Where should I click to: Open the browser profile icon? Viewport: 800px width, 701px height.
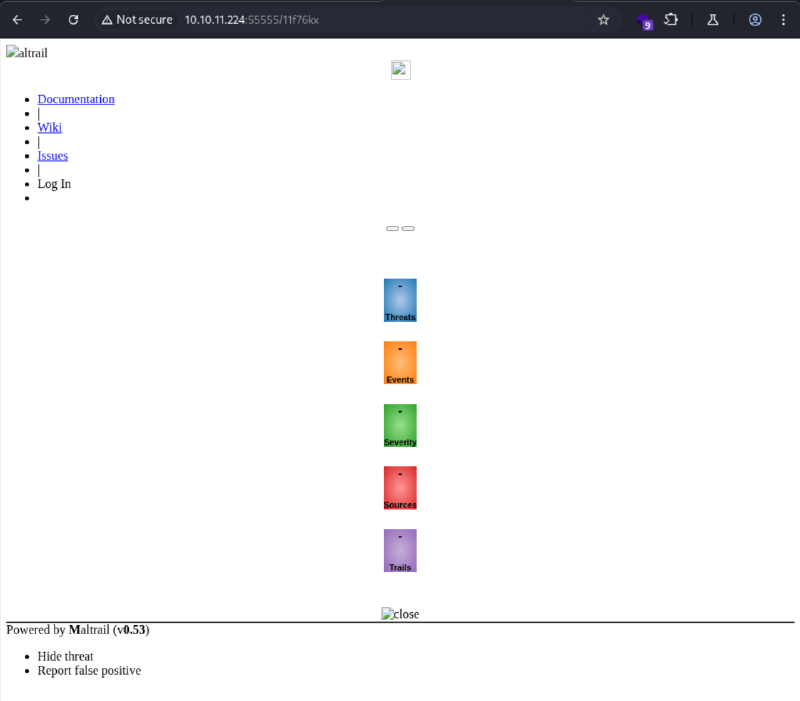pyautogui.click(x=755, y=19)
